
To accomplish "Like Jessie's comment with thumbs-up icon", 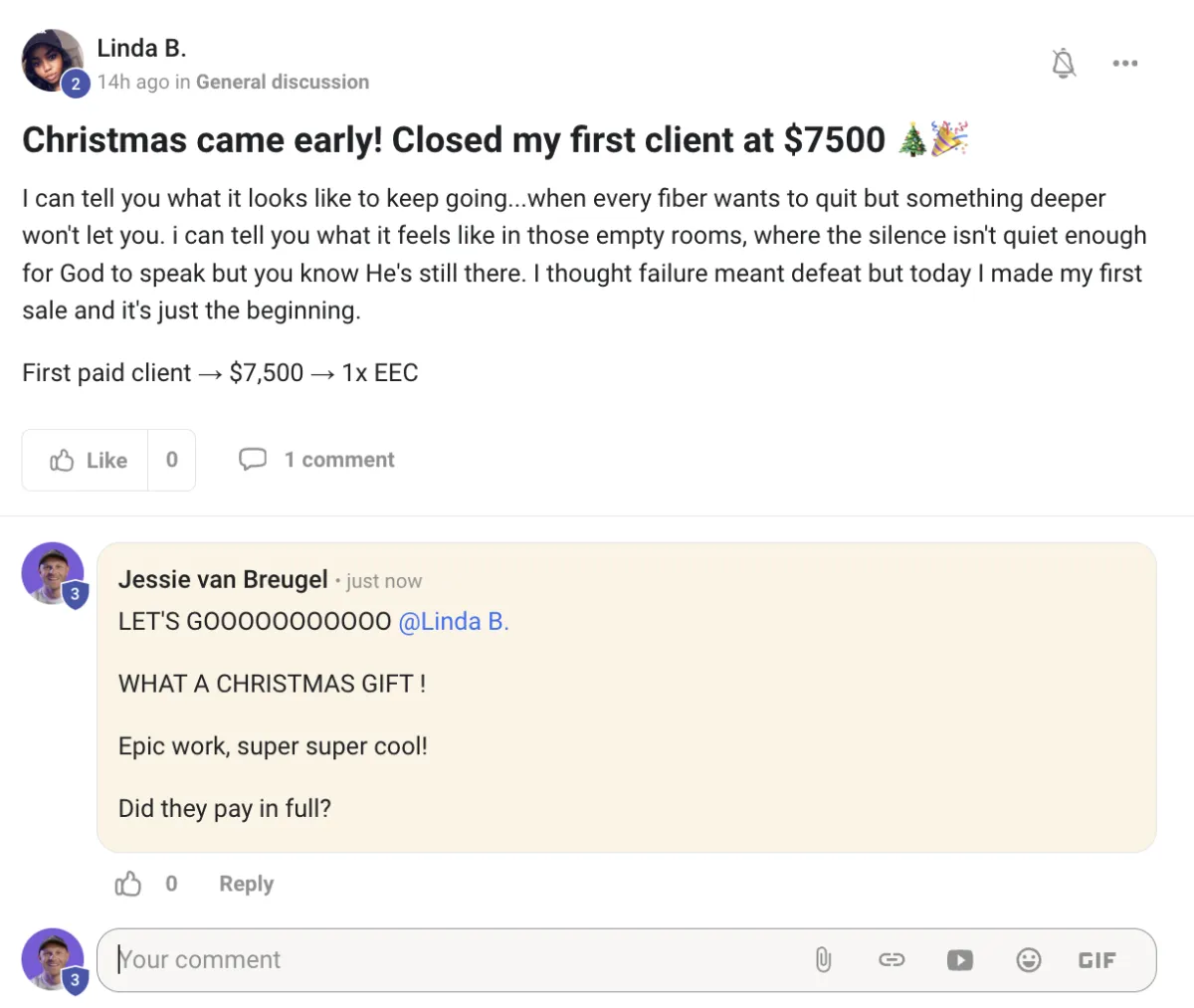I will (128, 884).
